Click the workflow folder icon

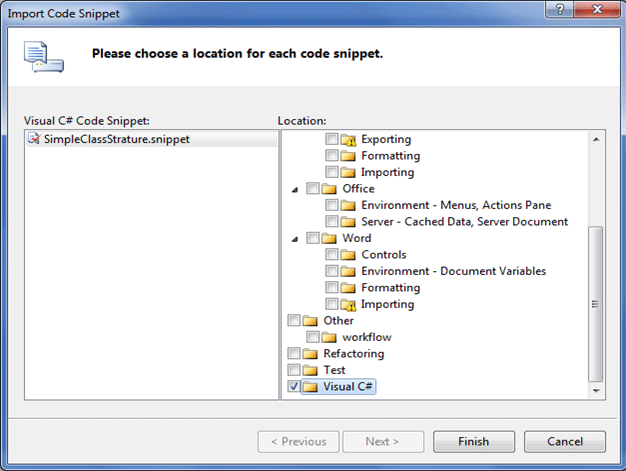[x=329, y=337]
